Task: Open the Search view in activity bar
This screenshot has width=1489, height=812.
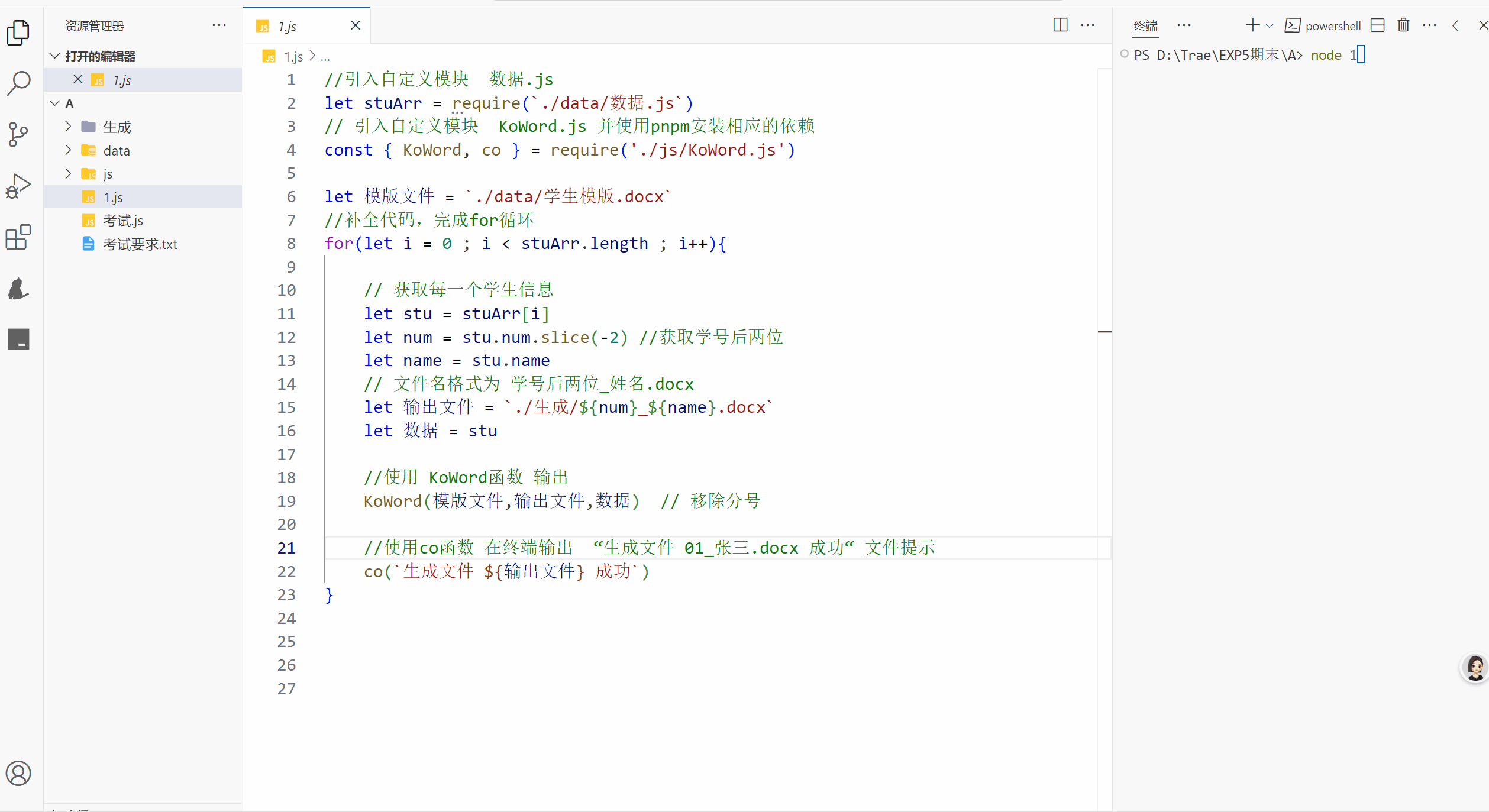Action: click(x=18, y=83)
